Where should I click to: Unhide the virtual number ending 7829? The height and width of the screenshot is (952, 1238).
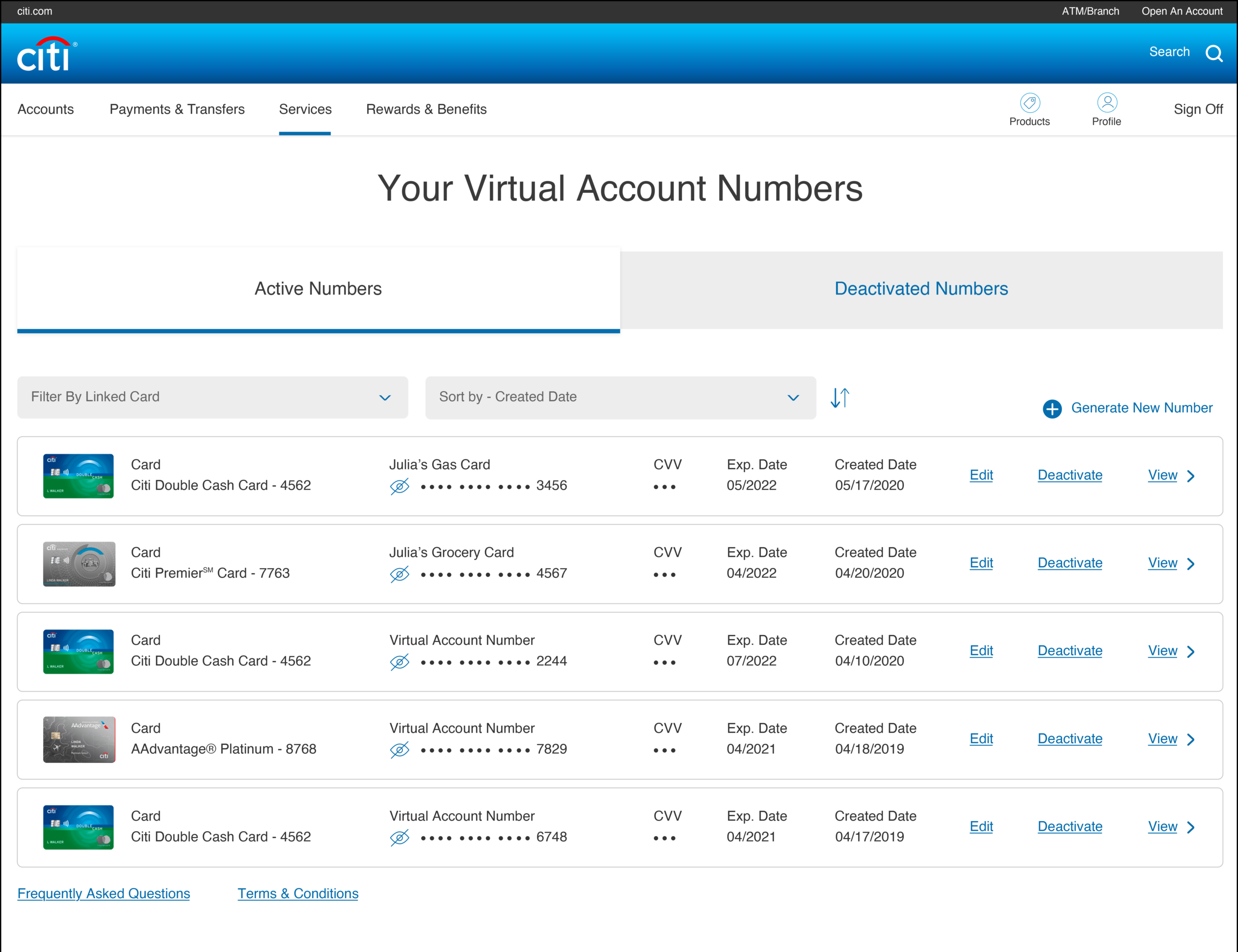[400, 750]
